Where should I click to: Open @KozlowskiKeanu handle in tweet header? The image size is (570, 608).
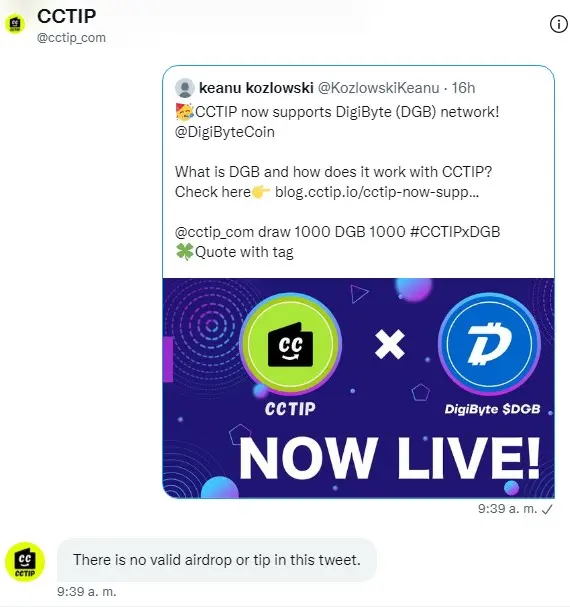pos(378,88)
